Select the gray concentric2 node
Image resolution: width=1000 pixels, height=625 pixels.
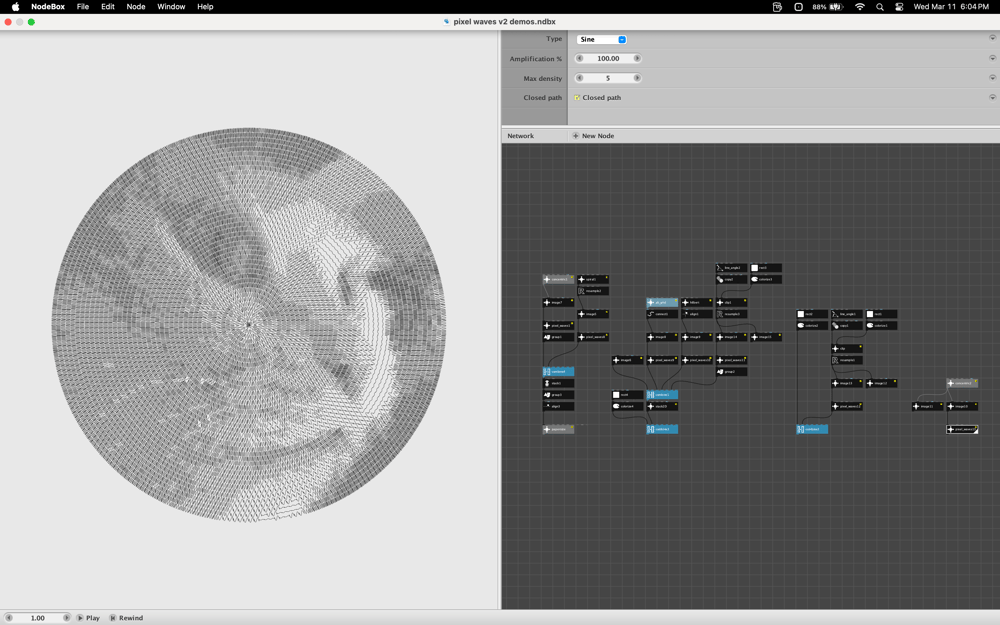click(x=962, y=383)
